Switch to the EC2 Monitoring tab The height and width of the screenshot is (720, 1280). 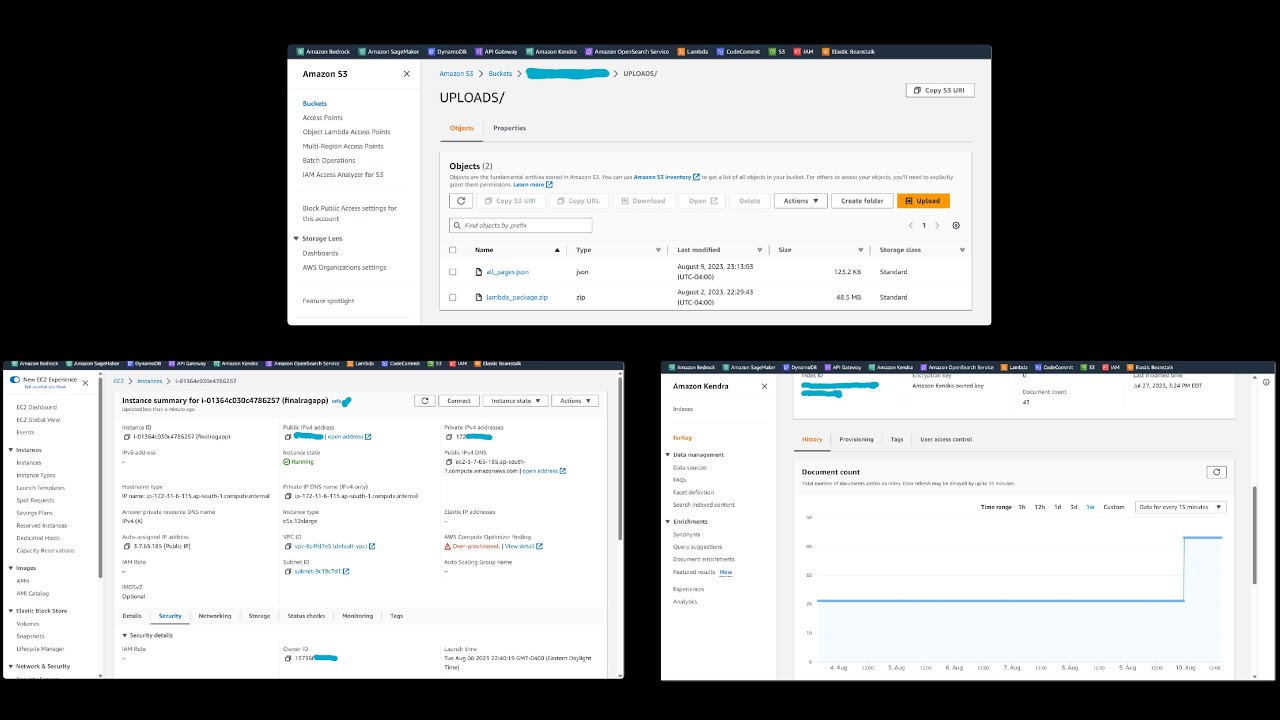click(x=357, y=616)
